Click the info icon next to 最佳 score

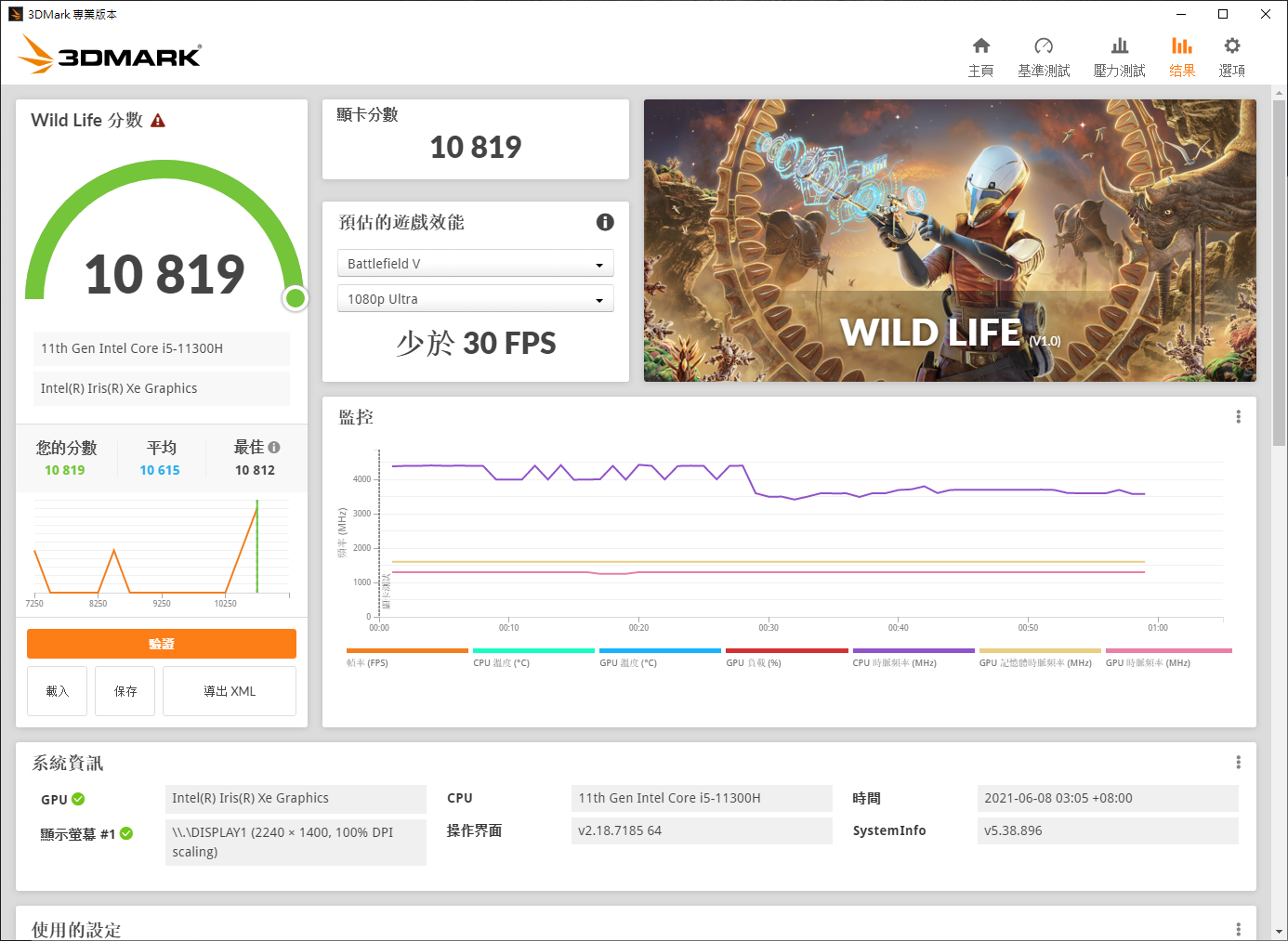[x=274, y=448]
